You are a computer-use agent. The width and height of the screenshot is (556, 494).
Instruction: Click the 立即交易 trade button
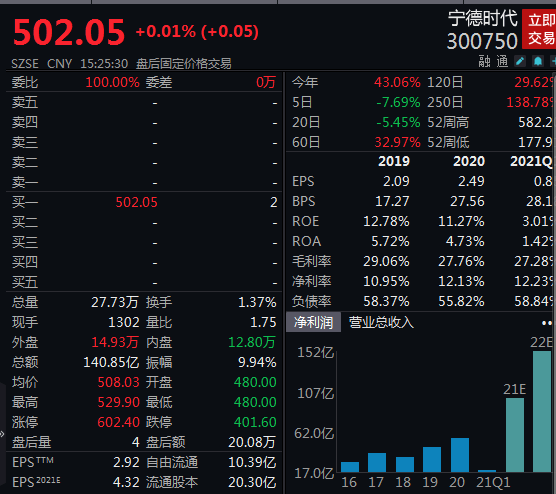pos(539,29)
